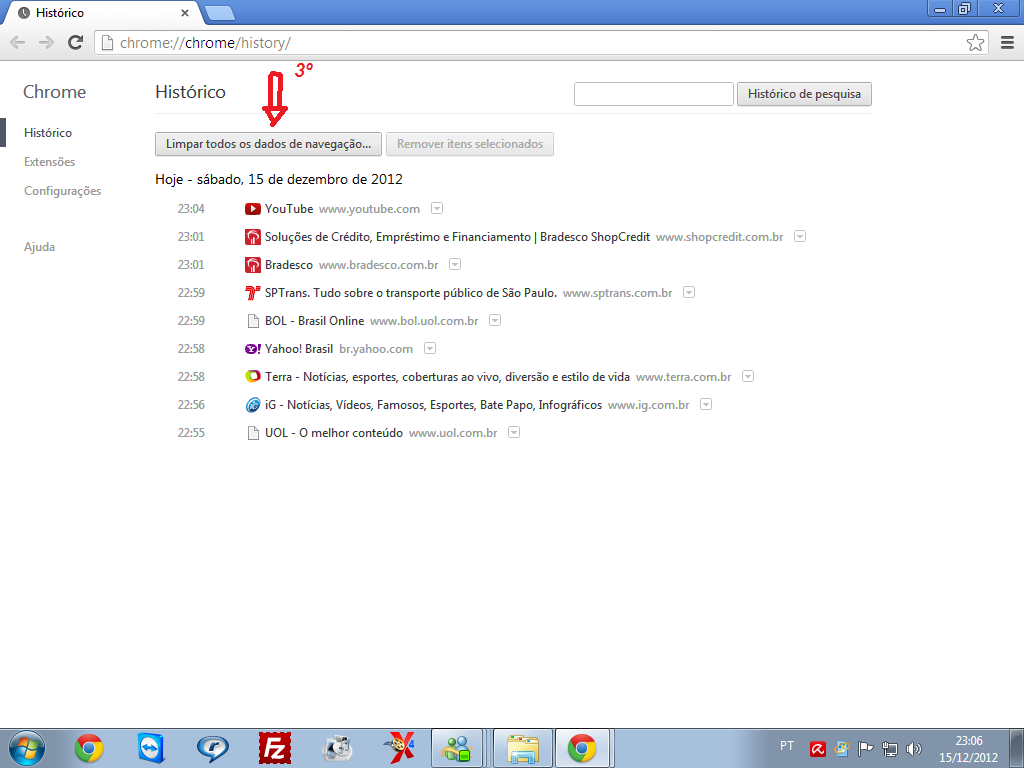Click the history search field

(x=654, y=94)
